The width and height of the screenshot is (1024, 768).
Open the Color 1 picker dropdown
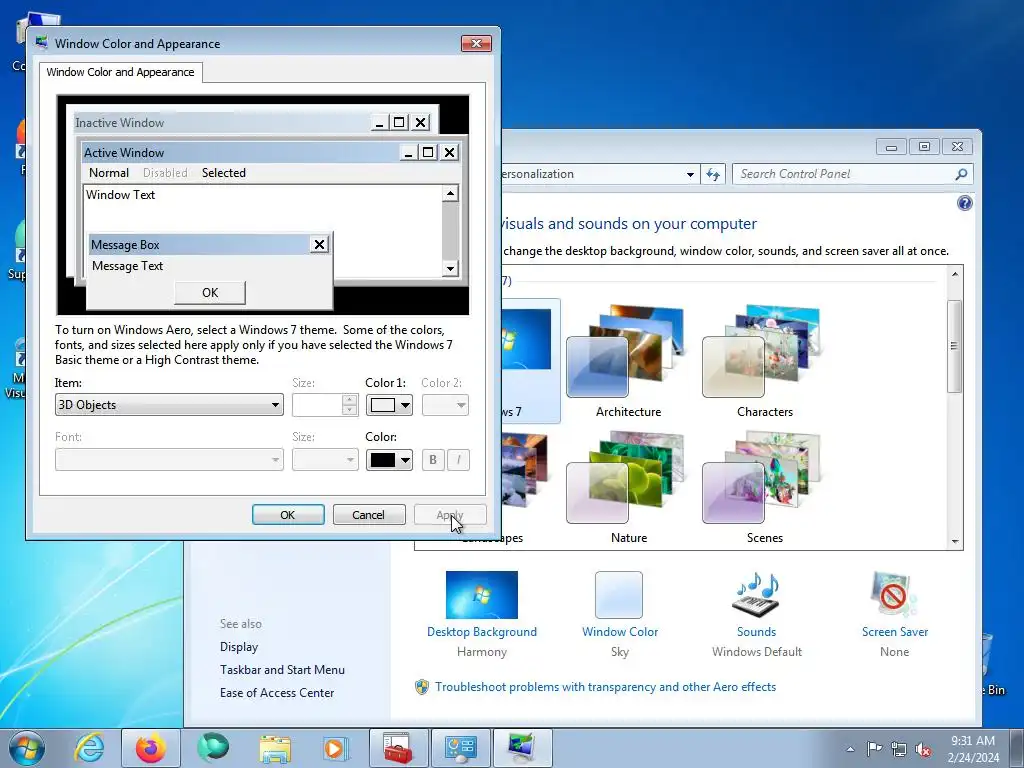[x=389, y=405]
